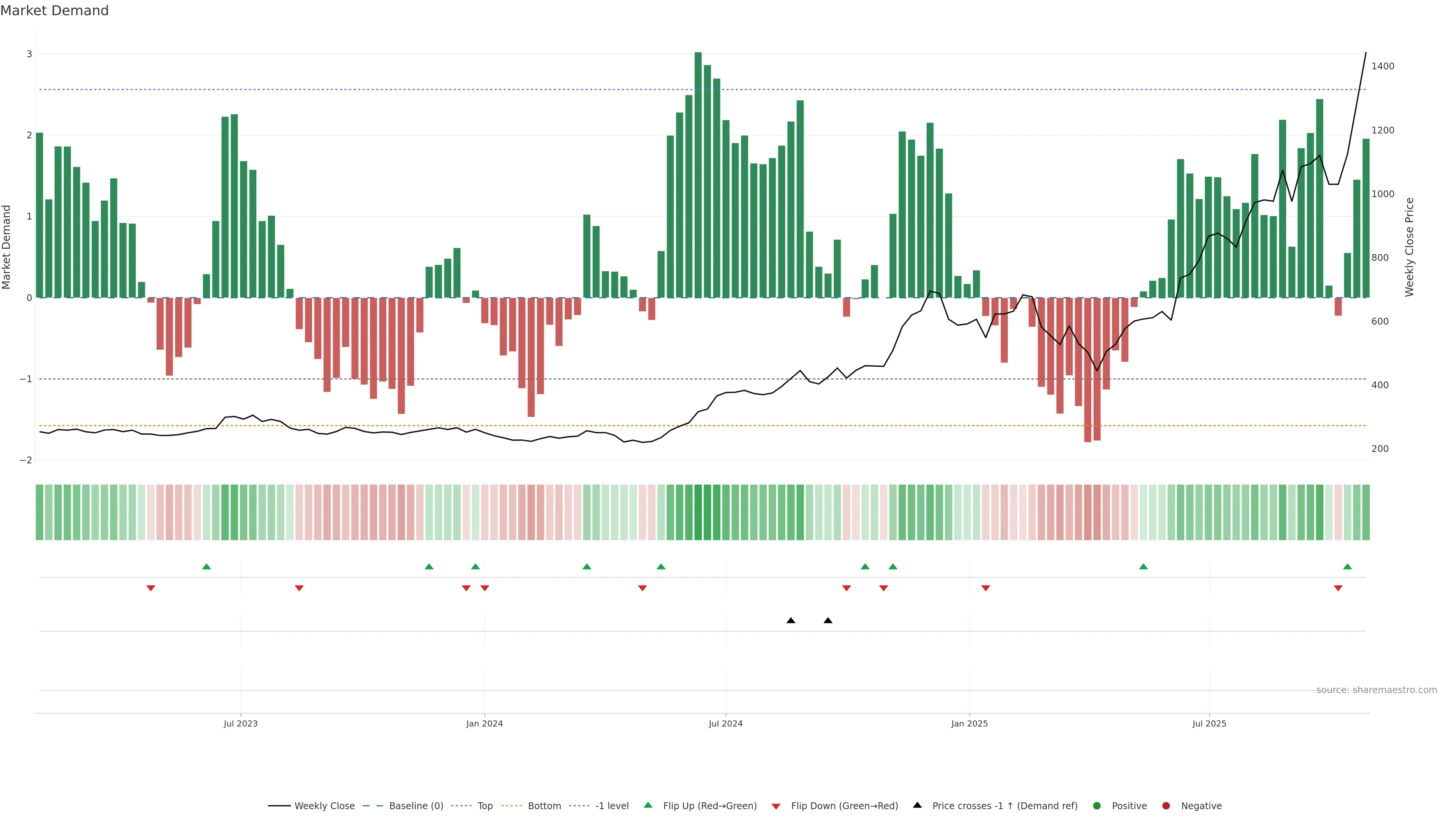Click the darkest green heatmap strip cell

[698, 512]
